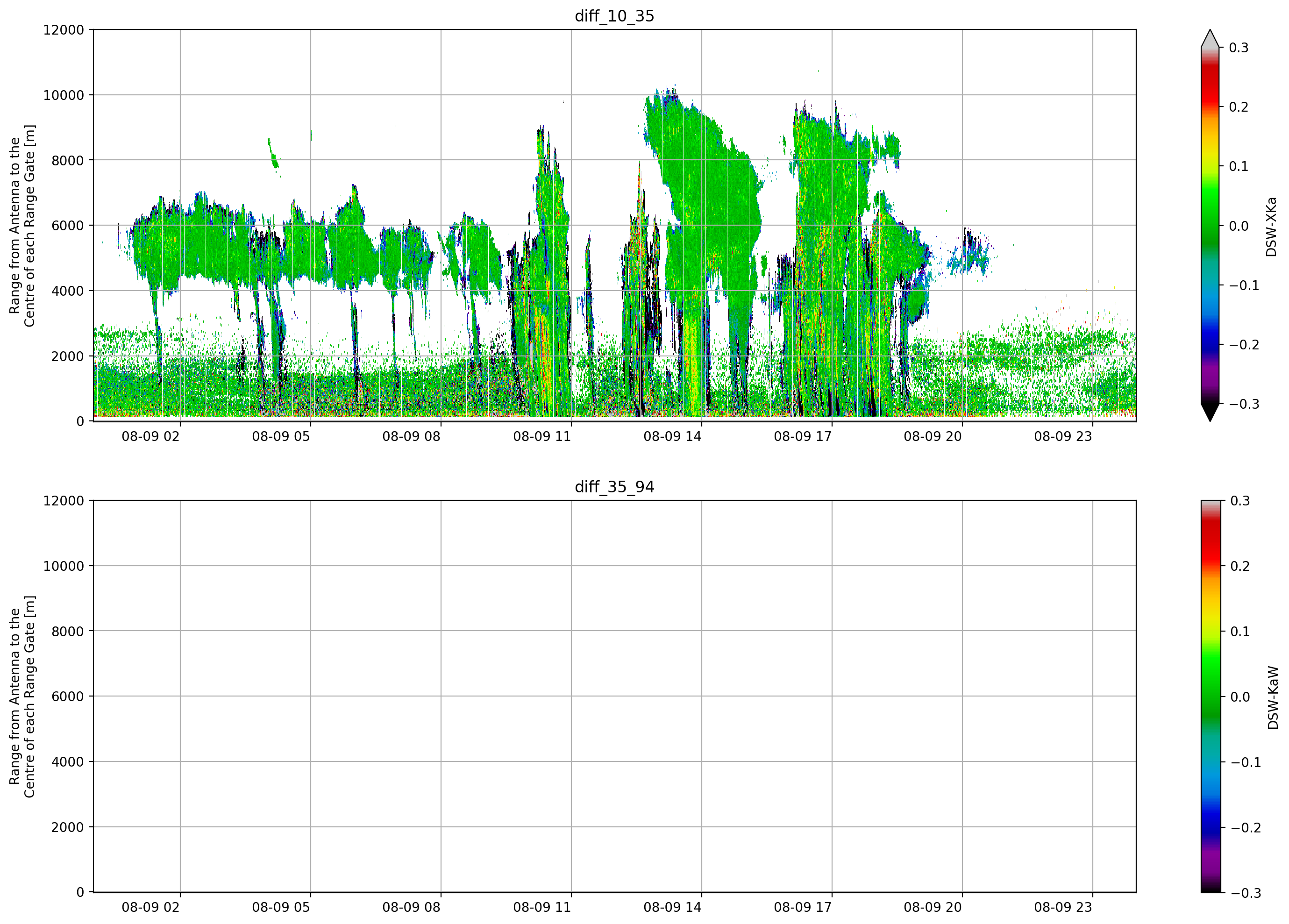Screen dimensions: 1289x924
Task: Click the bottom plot's range axis label
Action: tap(21, 697)
